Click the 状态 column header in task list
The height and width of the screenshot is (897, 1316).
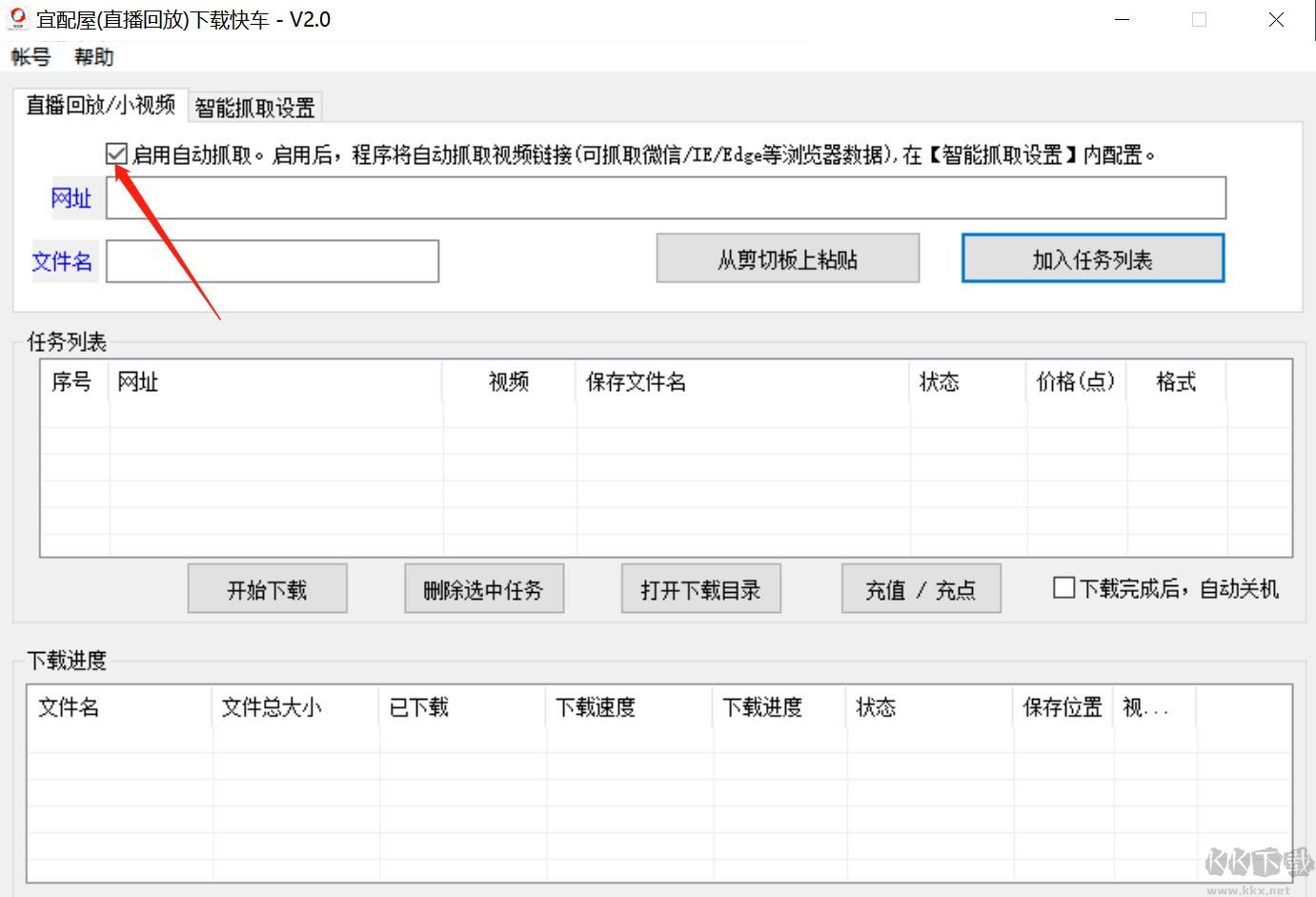click(x=940, y=382)
